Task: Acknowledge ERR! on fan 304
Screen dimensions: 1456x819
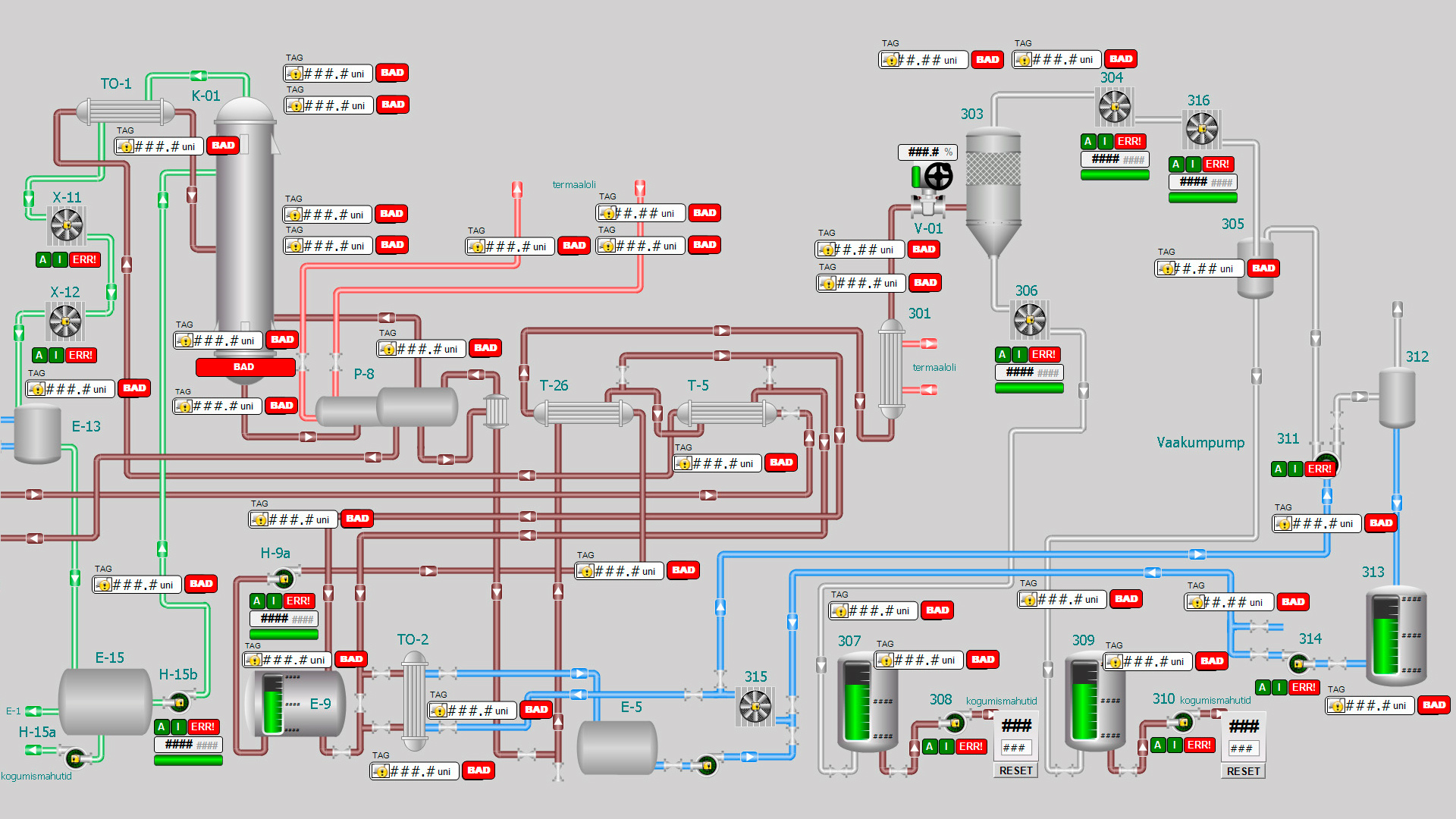Action: (x=1129, y=141)
